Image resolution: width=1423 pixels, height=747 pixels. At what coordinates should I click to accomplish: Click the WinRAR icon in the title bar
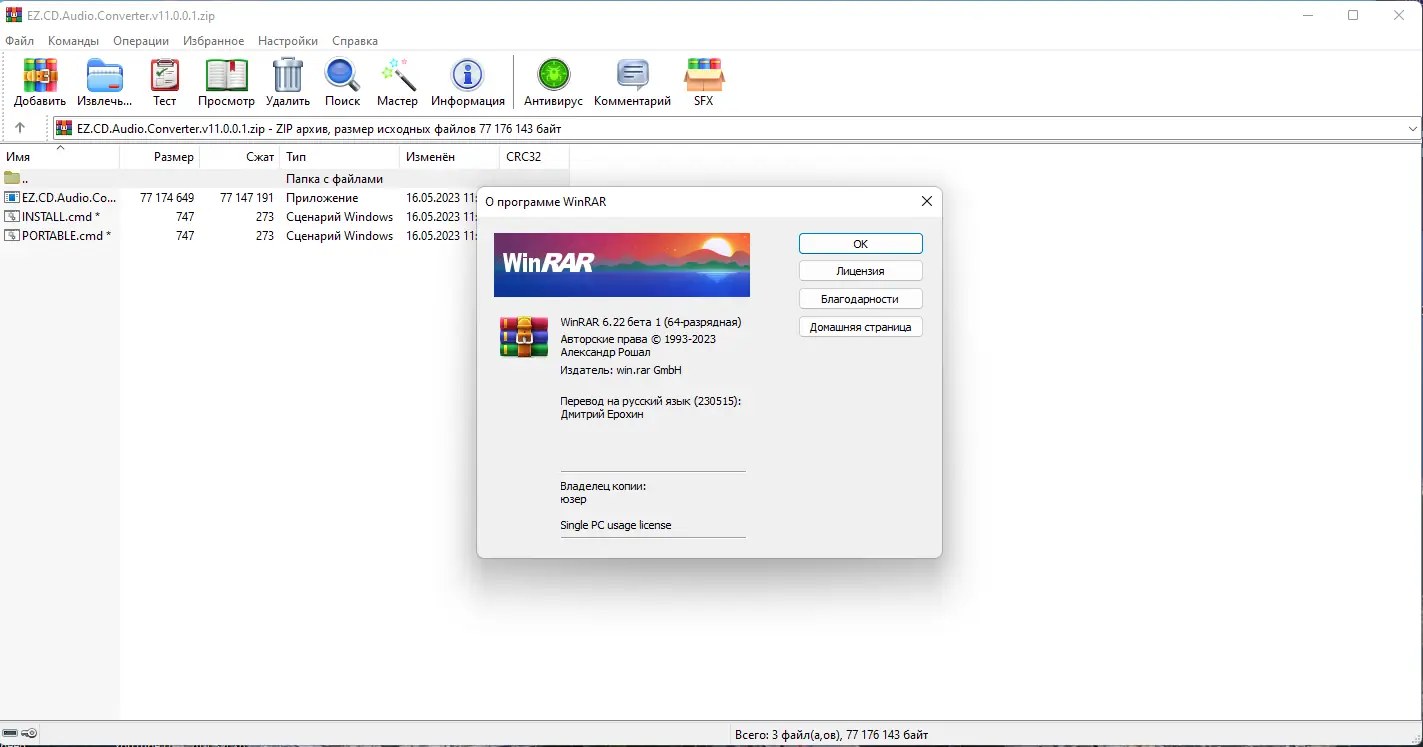tap(14, 15)
